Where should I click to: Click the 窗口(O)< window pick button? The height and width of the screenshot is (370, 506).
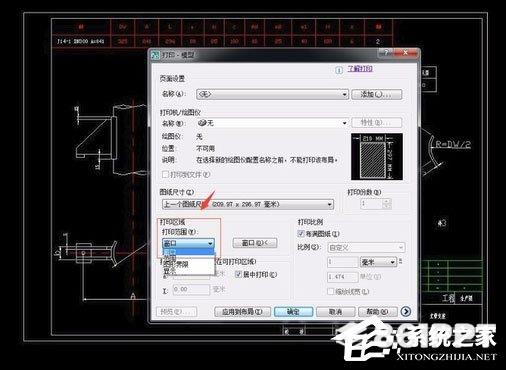255,243
